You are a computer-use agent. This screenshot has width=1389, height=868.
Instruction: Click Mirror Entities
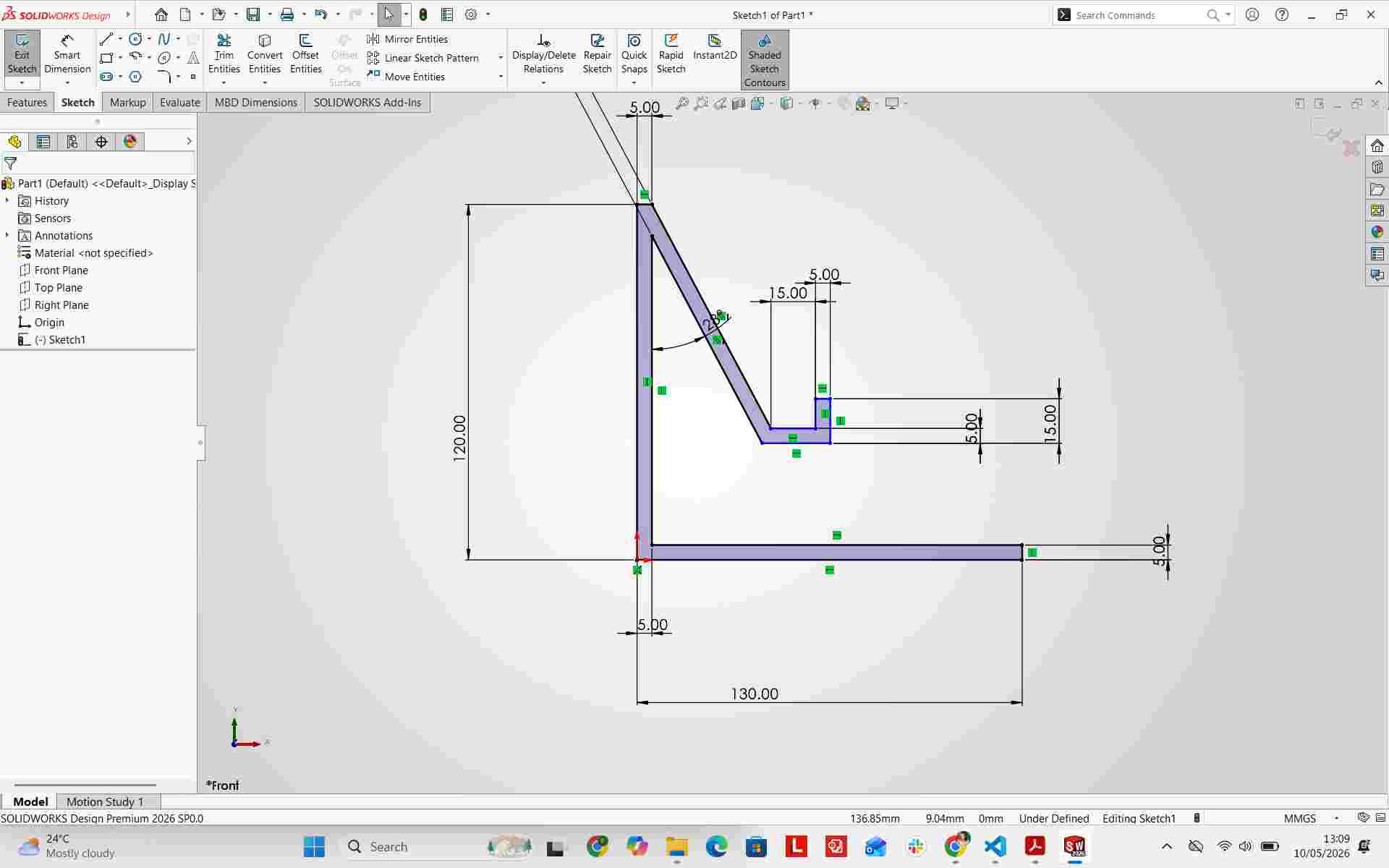(407, 39)
